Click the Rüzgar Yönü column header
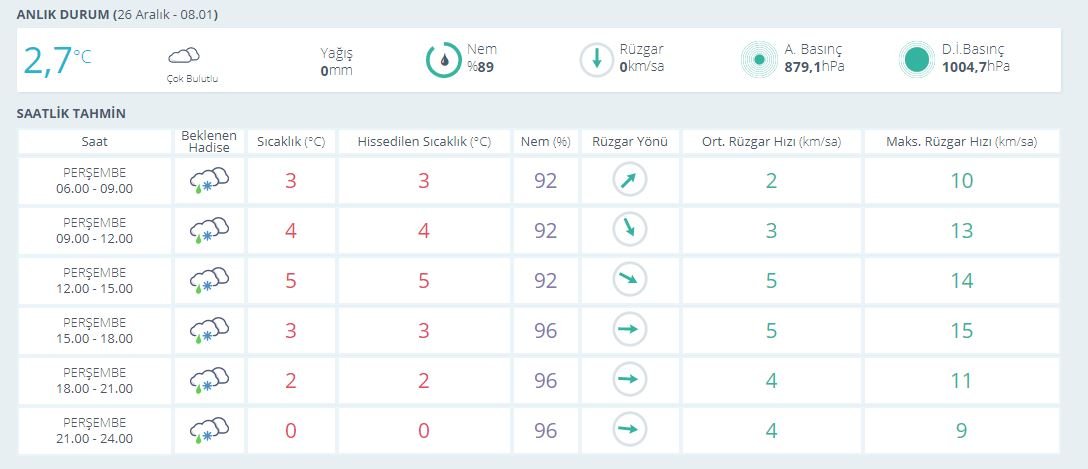The width and height of the screenshot is (1088, 469). [x=630, y=142]
